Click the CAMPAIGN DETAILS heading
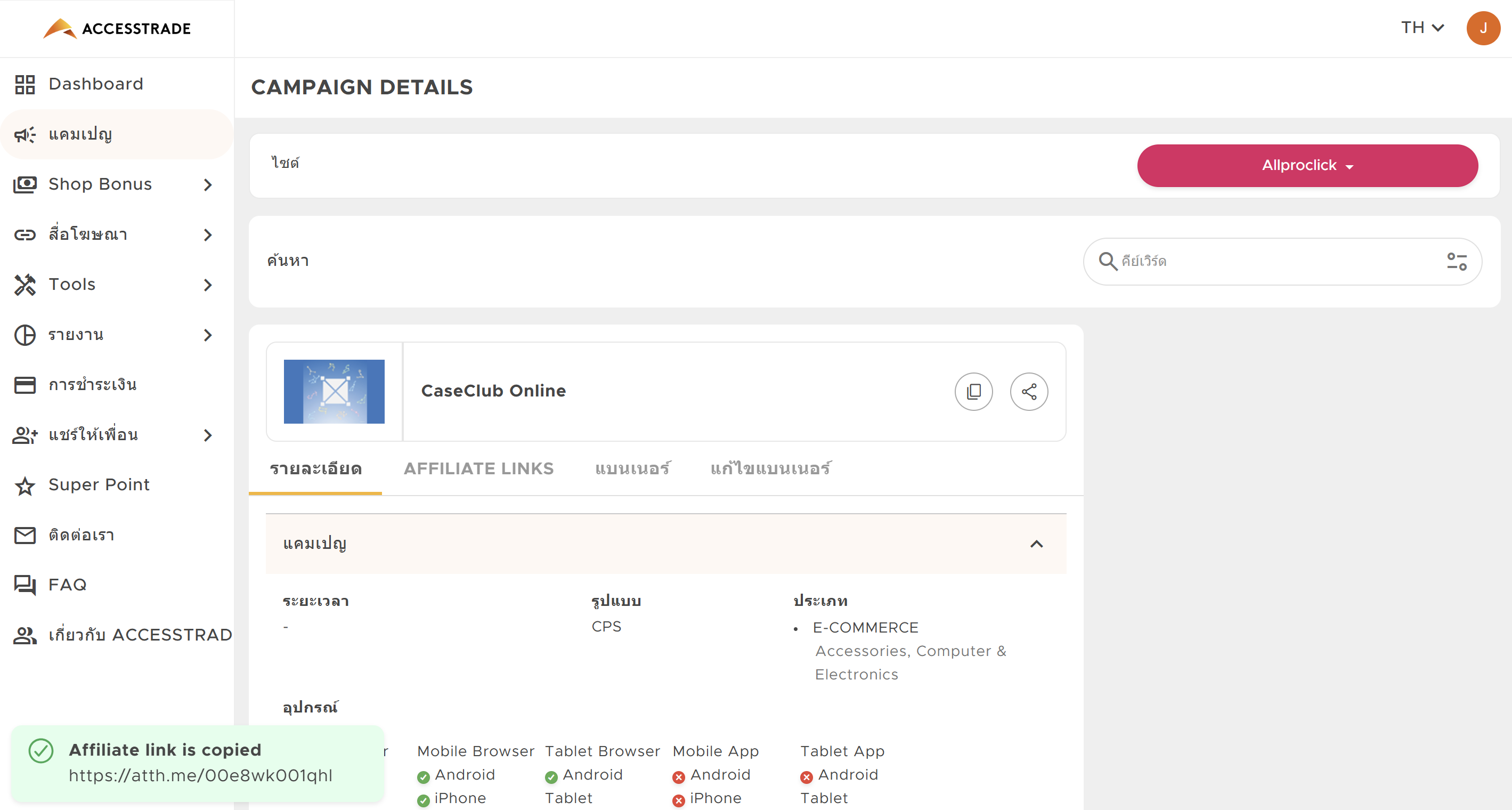The height and width of the screenshot is (810, 1512). point(362,87)
